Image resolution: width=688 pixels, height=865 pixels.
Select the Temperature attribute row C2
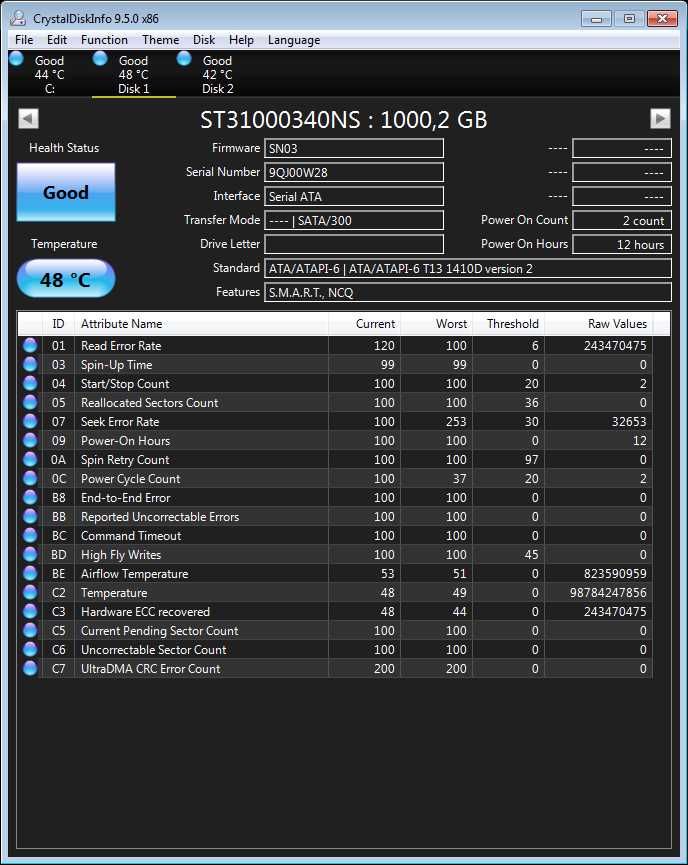pyautogui.click(x=335, y=593)
